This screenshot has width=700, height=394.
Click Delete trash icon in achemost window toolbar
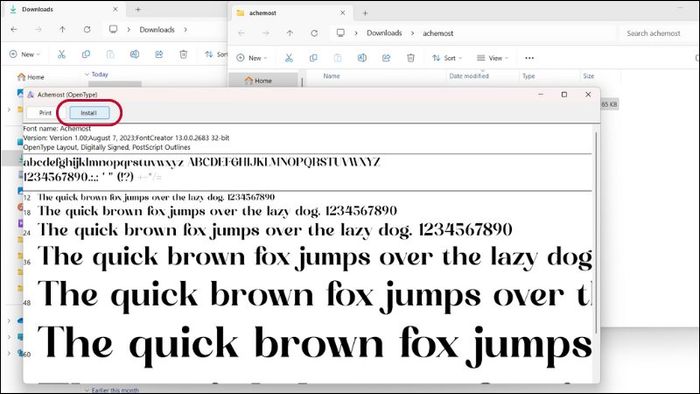coord(411,58)
